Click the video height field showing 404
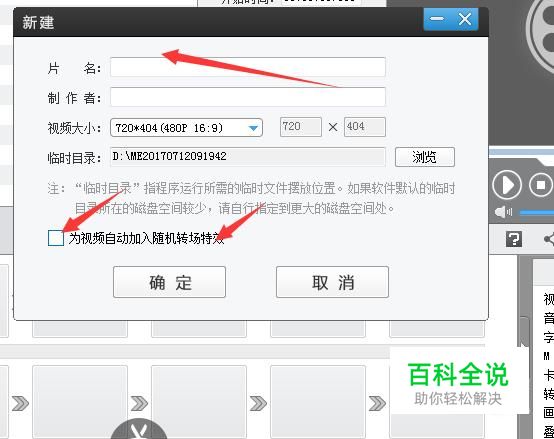Screen dimensions: 554x439 [365, 127]
